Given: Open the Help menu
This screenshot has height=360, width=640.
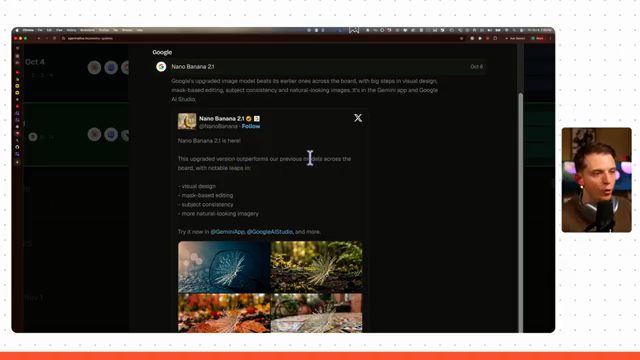Looking at the screenshot, I should [x=140, y=30].
